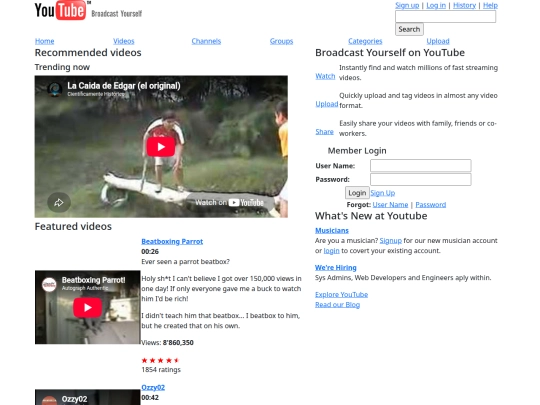Click Watch on YouTube badge in trending video

click(229, 202)
